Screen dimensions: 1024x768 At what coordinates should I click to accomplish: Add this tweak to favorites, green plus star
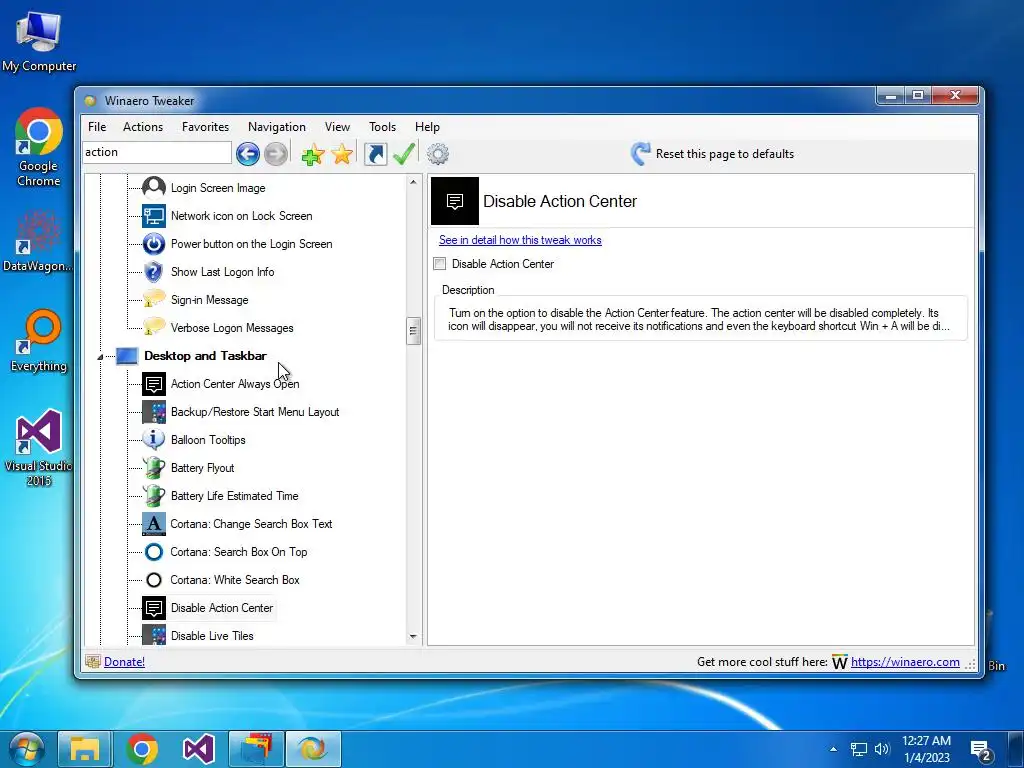click(313, 154)
